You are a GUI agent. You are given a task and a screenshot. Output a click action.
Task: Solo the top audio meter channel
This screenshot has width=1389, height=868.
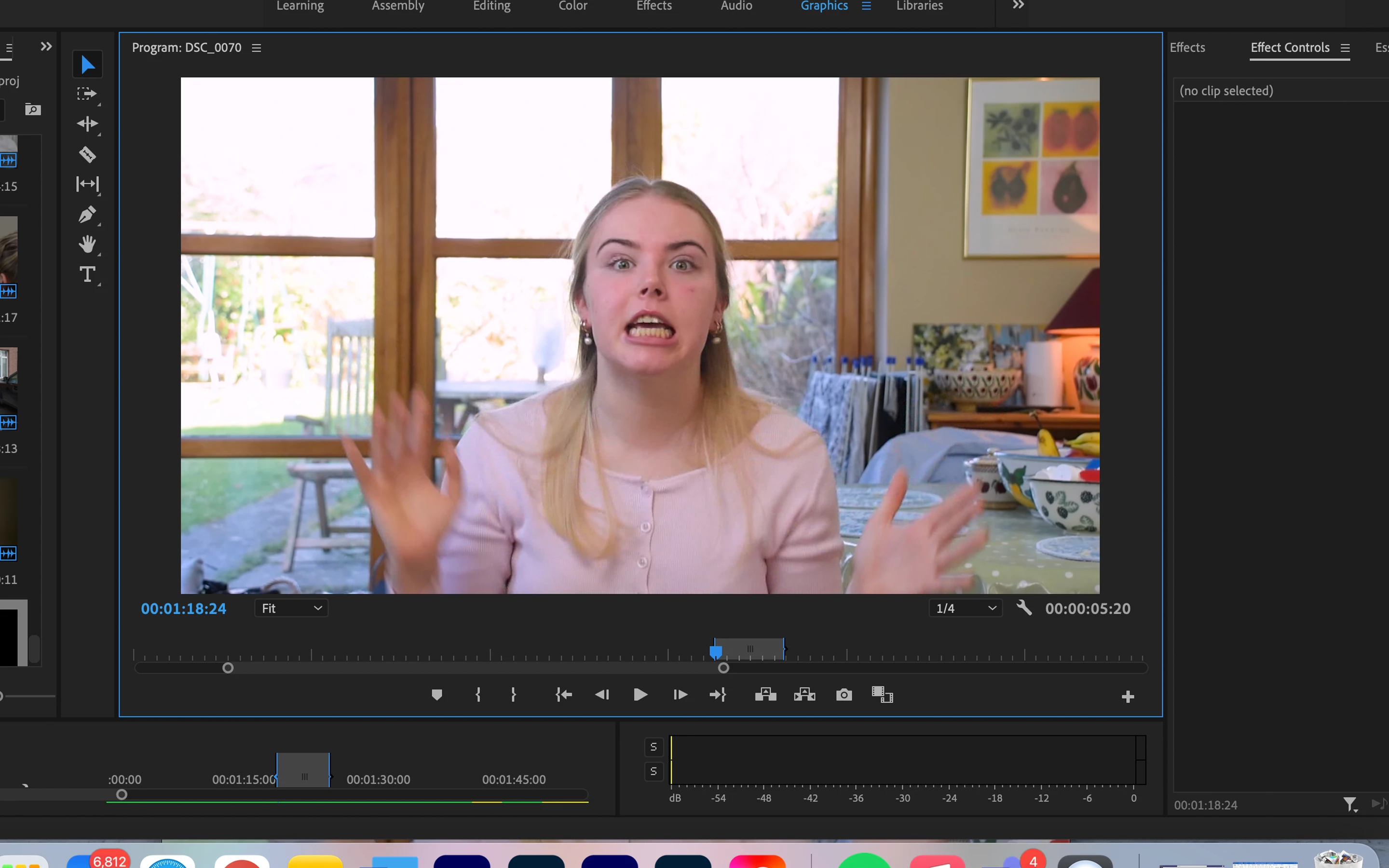(653, 747)
